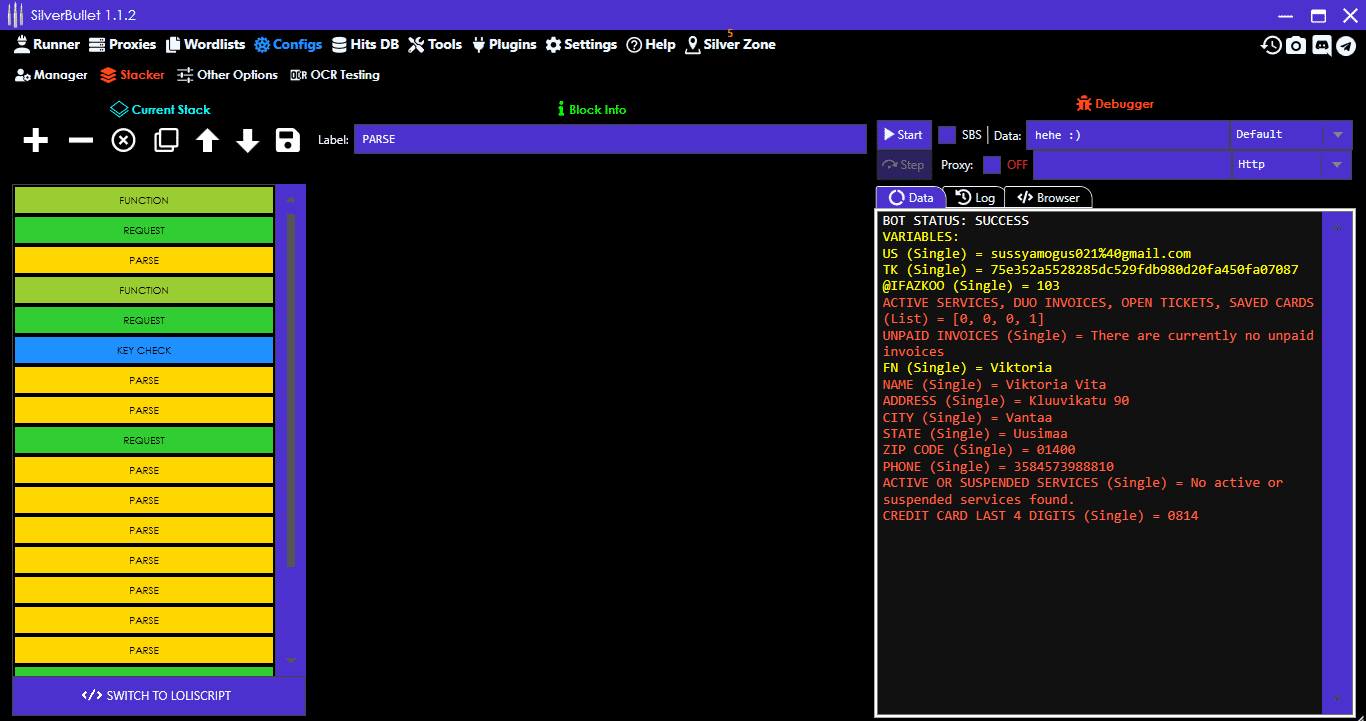The height and width of the screenshot is (721, 1366).
Task: Click inside the Label field showing PARSE
Action: 611,139
